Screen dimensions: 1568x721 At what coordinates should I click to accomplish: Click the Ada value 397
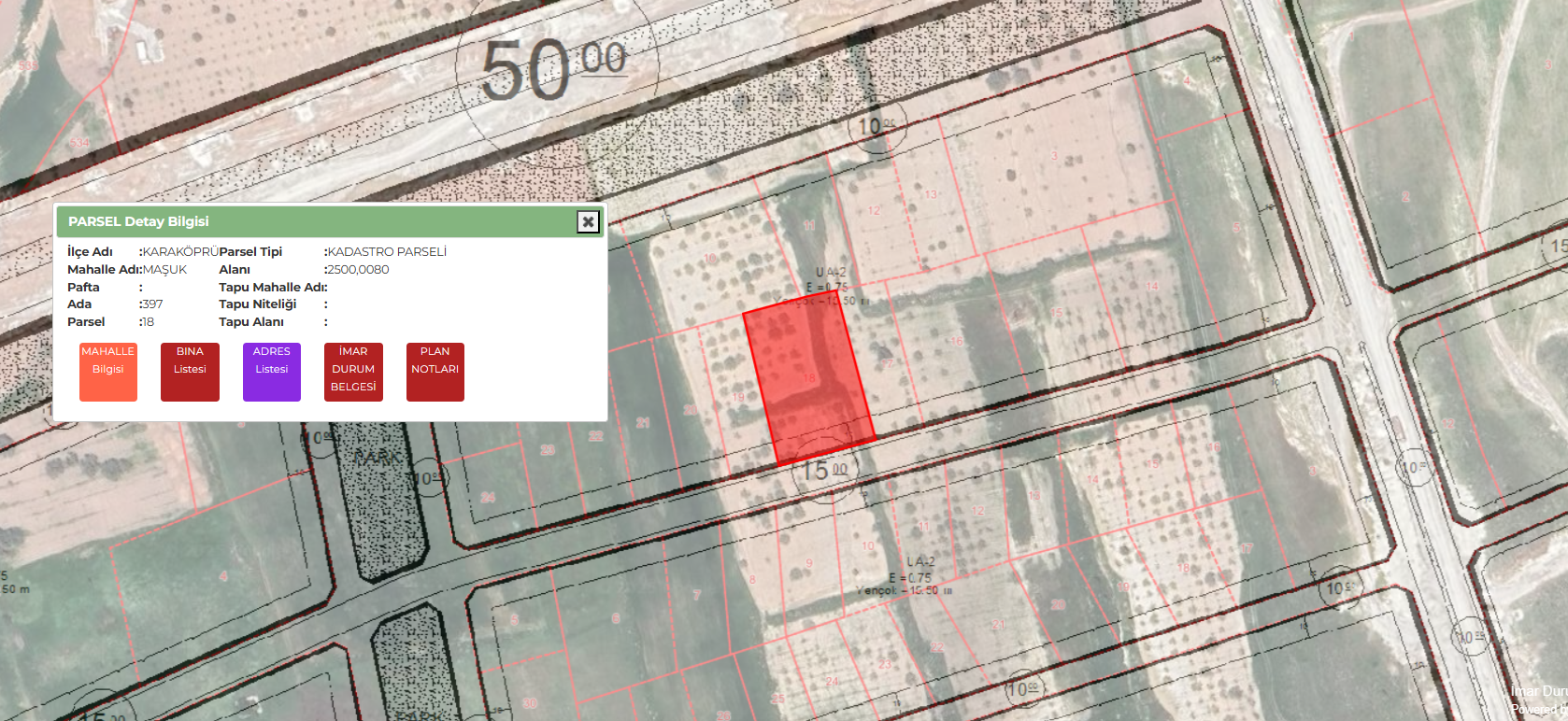click(x=152, y=304)
